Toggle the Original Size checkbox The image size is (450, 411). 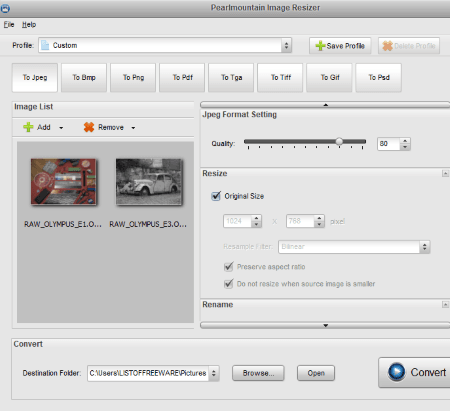pyautogui.click(x=216, y=196)
